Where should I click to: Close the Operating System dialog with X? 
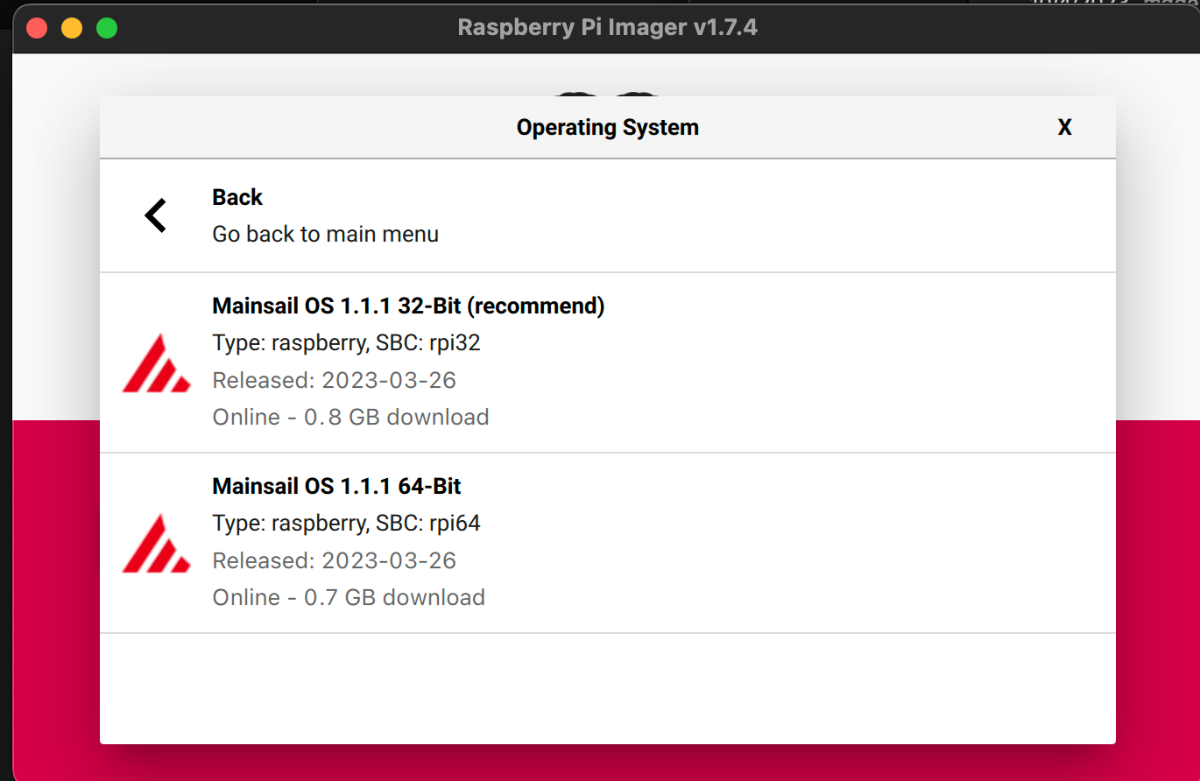pos(1065,127)
